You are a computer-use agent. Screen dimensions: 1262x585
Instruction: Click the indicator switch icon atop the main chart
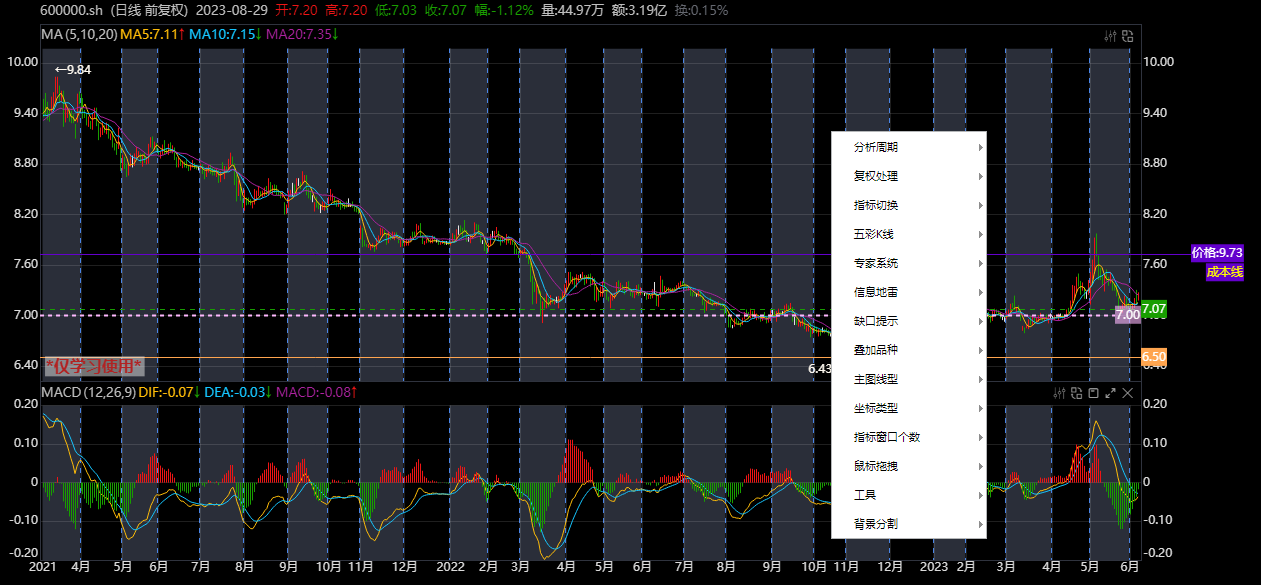pyautogui.click(x=1127, y=36)
